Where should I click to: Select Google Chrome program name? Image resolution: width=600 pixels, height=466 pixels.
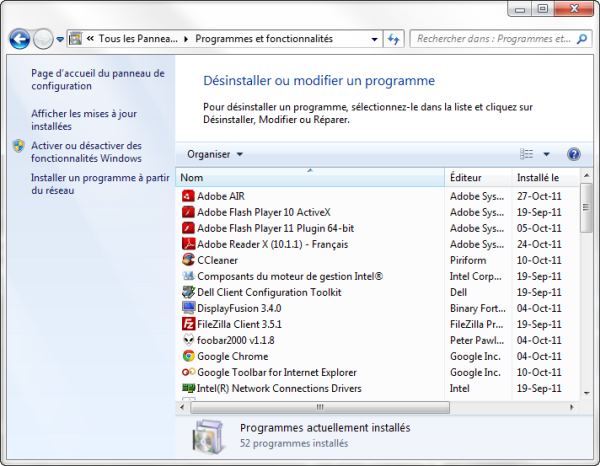click(x=232, y=356)
